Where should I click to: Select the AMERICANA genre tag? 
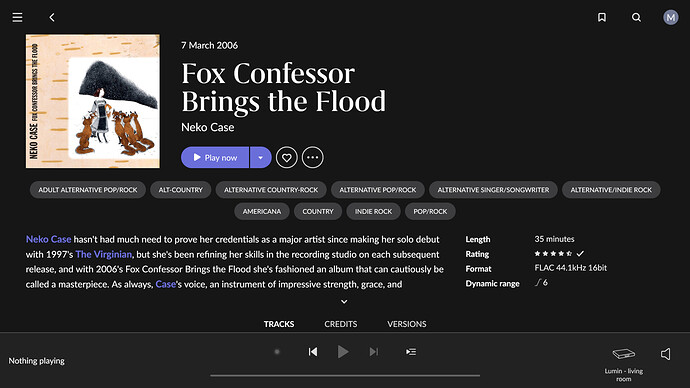pos(261,212)
